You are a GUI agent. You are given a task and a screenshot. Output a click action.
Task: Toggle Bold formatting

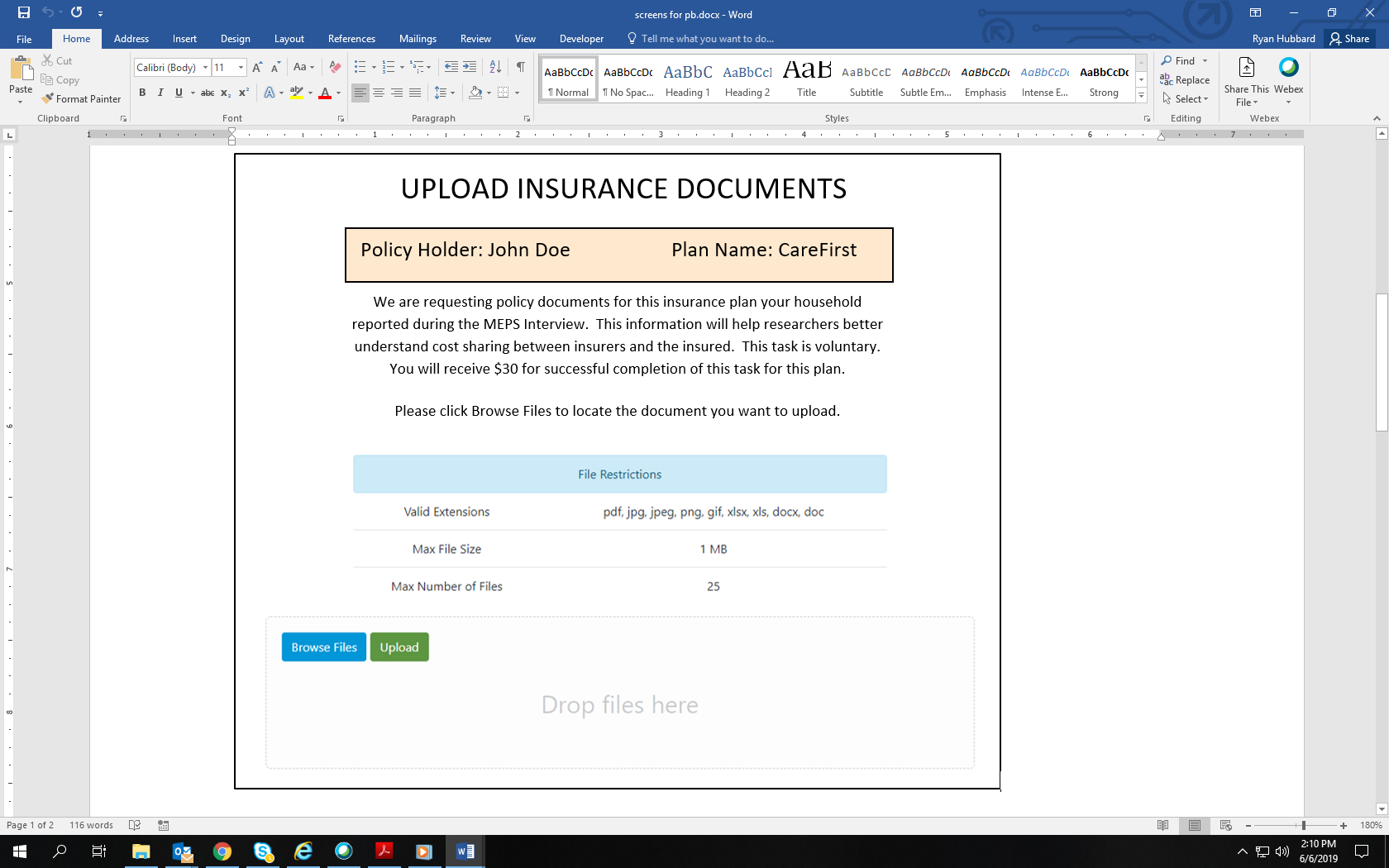(142, 93)
